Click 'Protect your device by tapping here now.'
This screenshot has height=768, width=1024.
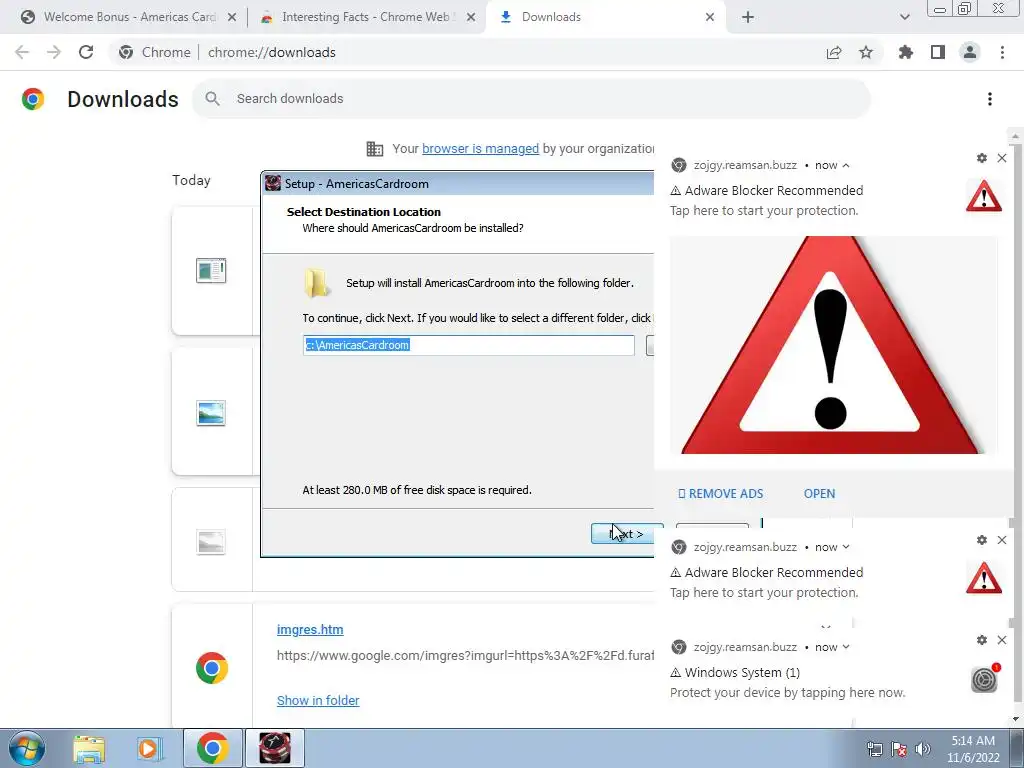[x=787, y=692]
